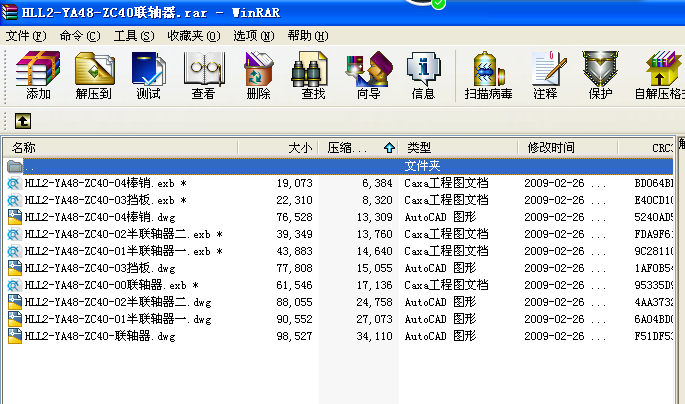Click the WinRAR title bar app icon
This screenshot has height=404, width=685.
tap(10, 12)
